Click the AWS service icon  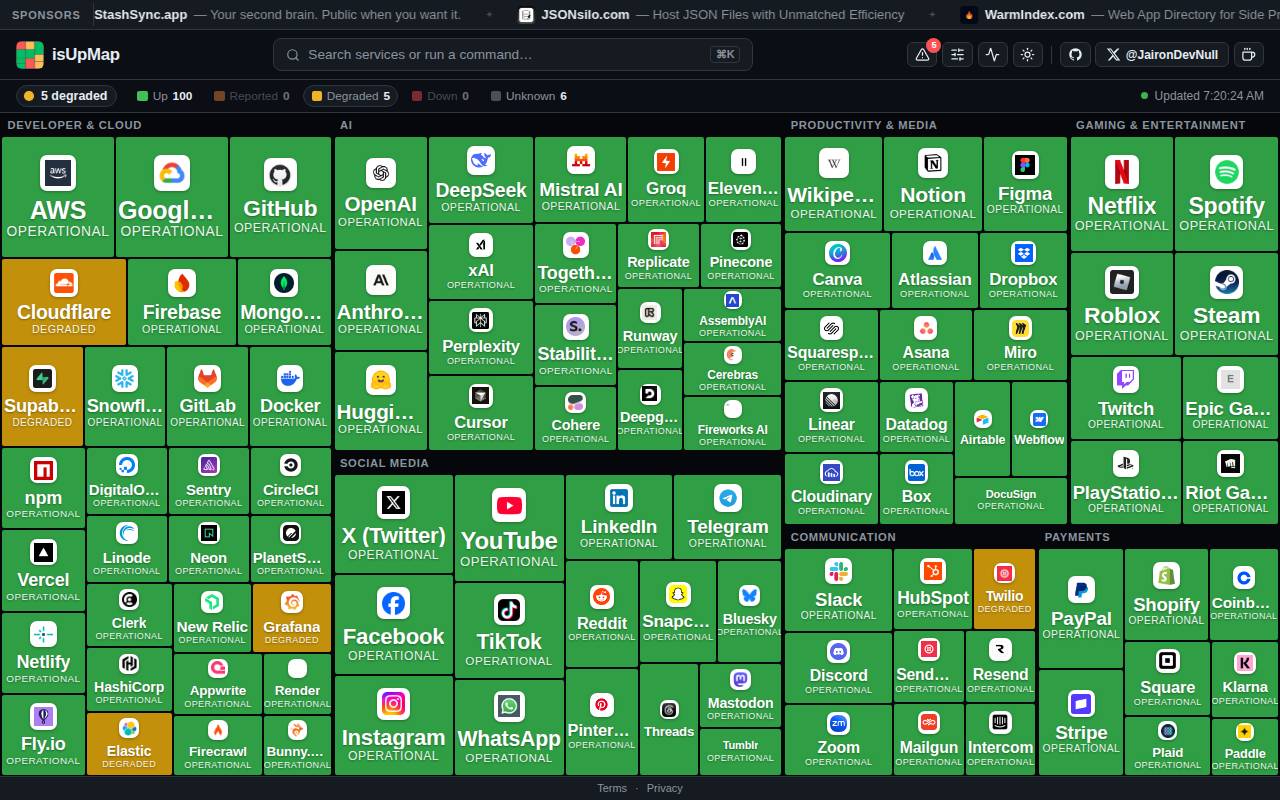pyautogui.click(x=58, y=172)
